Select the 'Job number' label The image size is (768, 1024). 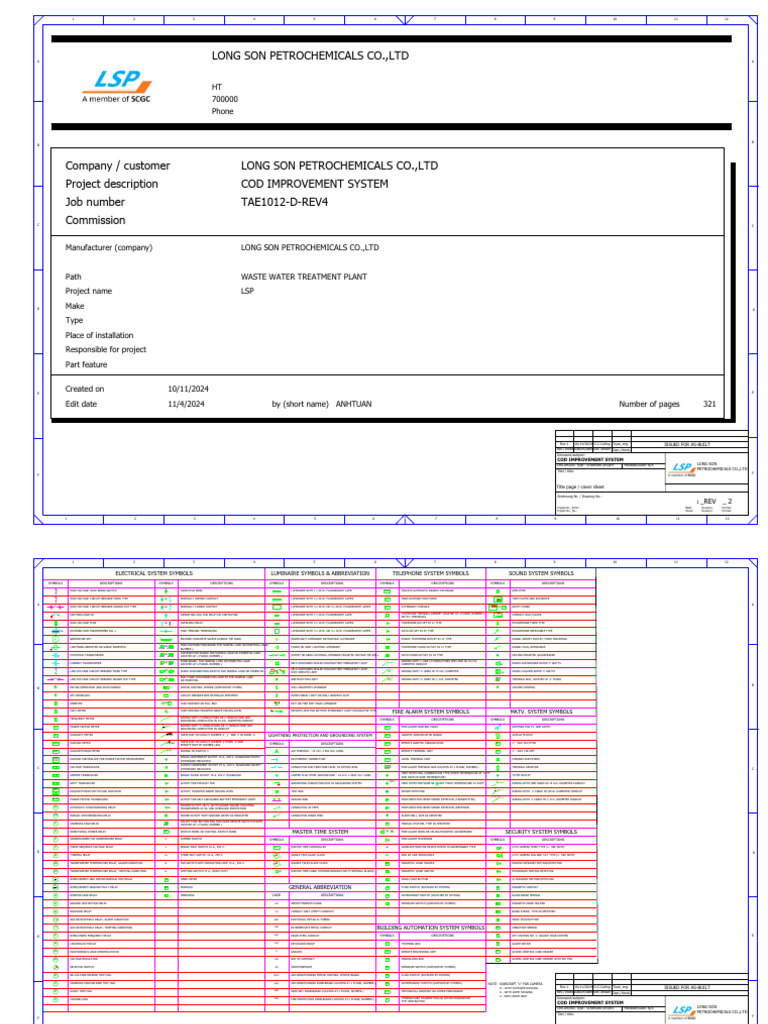[95, 202]
